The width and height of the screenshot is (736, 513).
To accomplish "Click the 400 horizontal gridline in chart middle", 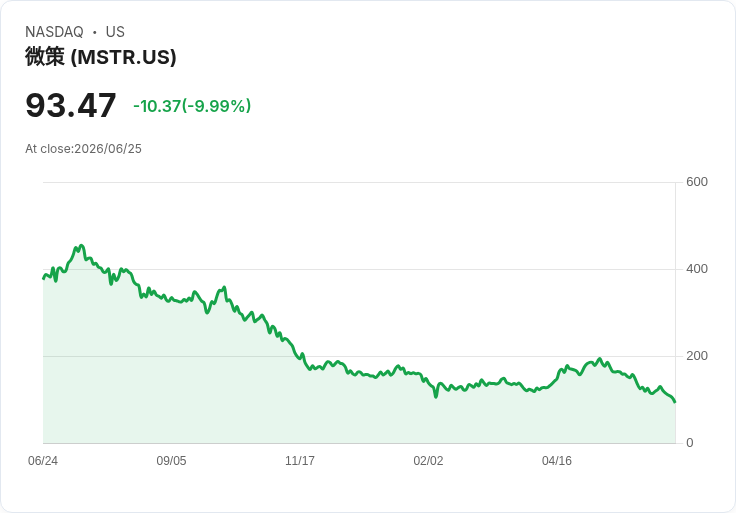I will pos(359,269).
